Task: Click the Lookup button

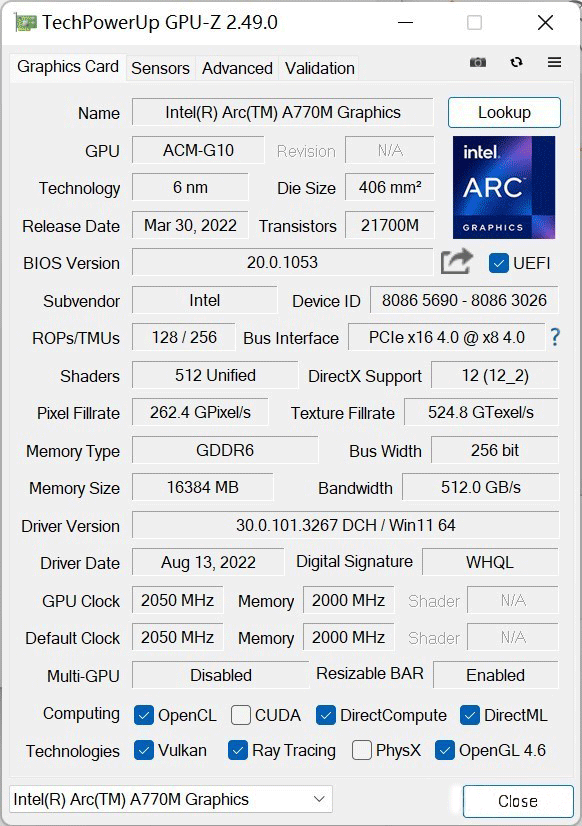Action: 504,112
